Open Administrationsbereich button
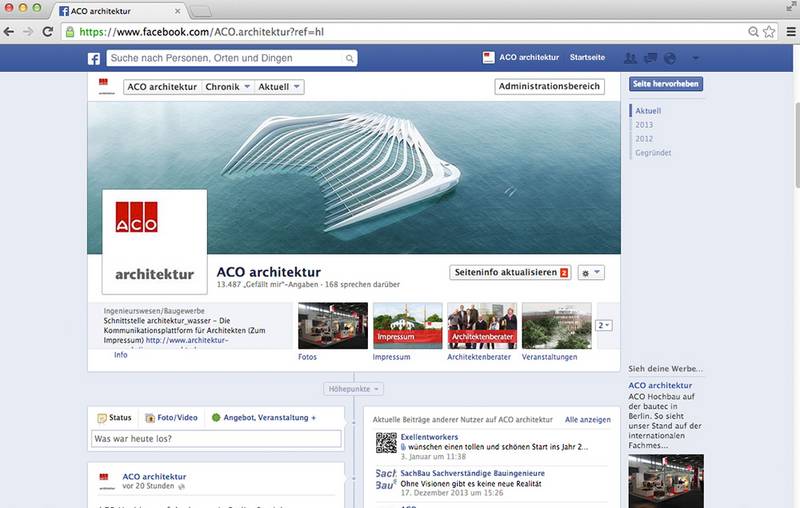 click(x=549, y=86)
